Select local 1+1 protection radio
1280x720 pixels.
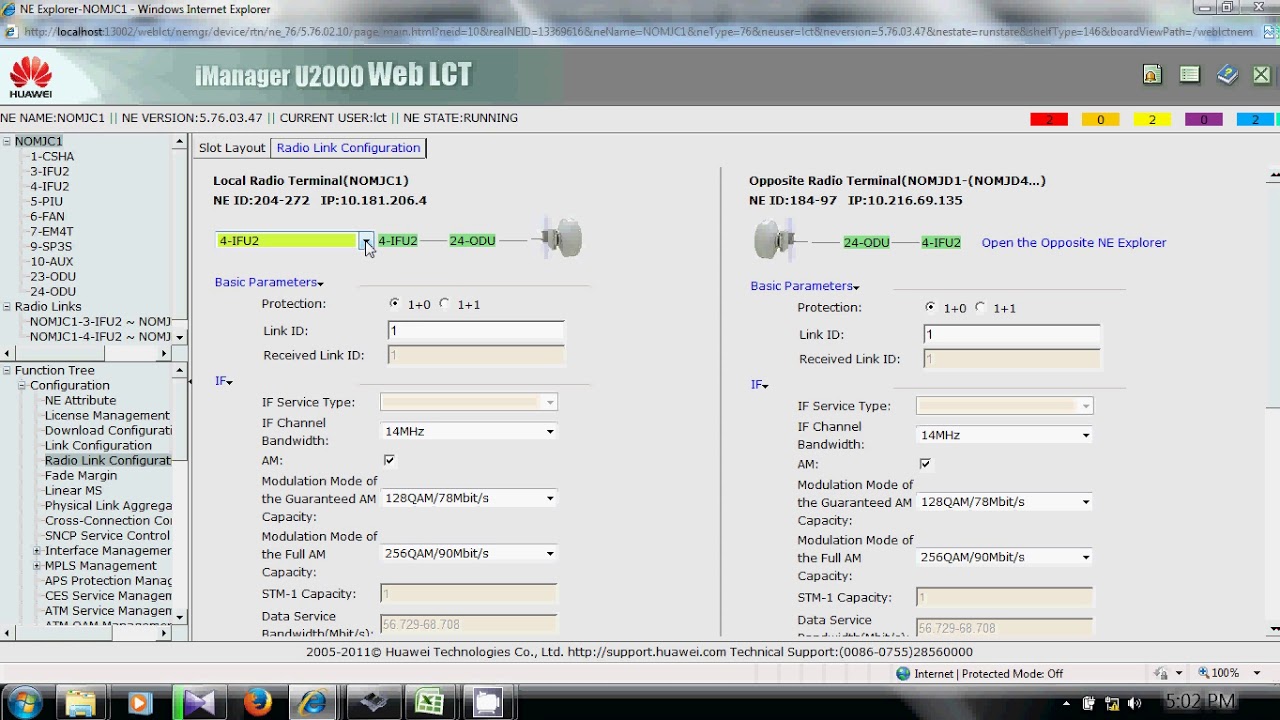click(x=445, y=304)
